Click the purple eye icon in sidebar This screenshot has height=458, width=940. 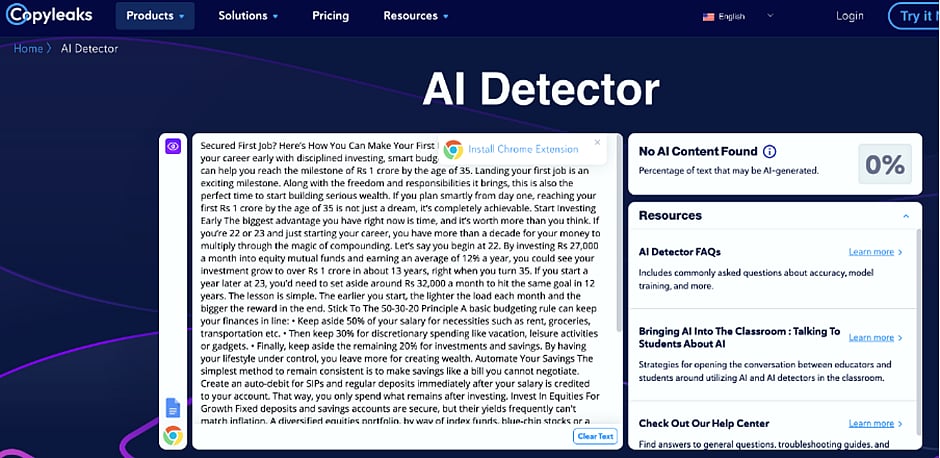point(173,146)
